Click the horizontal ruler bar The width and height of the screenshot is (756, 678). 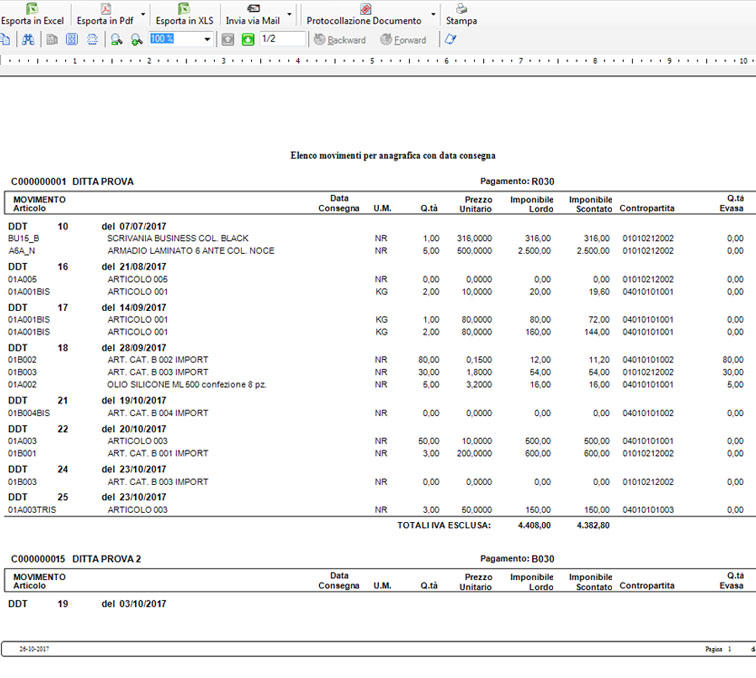(378, 61)
